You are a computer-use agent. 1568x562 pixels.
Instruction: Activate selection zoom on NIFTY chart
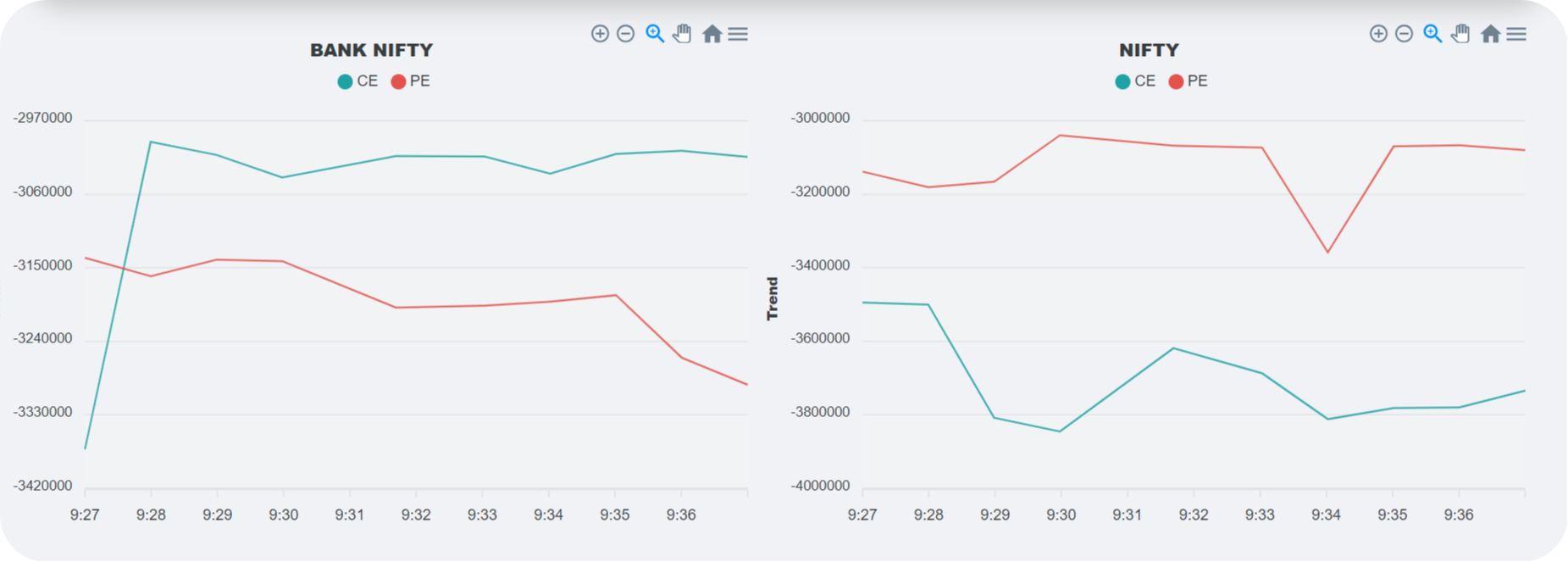coord(1432,34)
